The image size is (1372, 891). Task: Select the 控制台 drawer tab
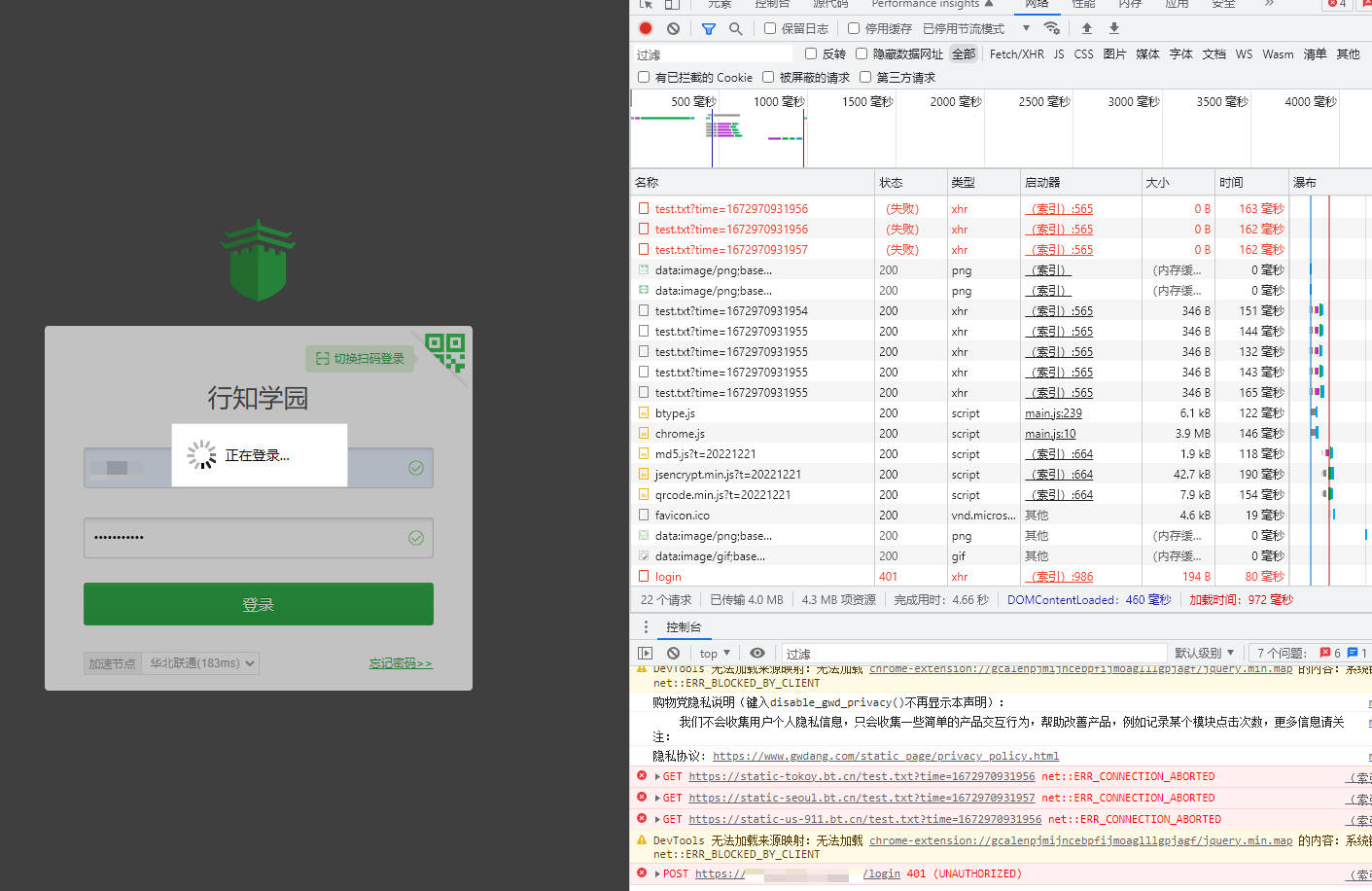click(x=684, y=627)
